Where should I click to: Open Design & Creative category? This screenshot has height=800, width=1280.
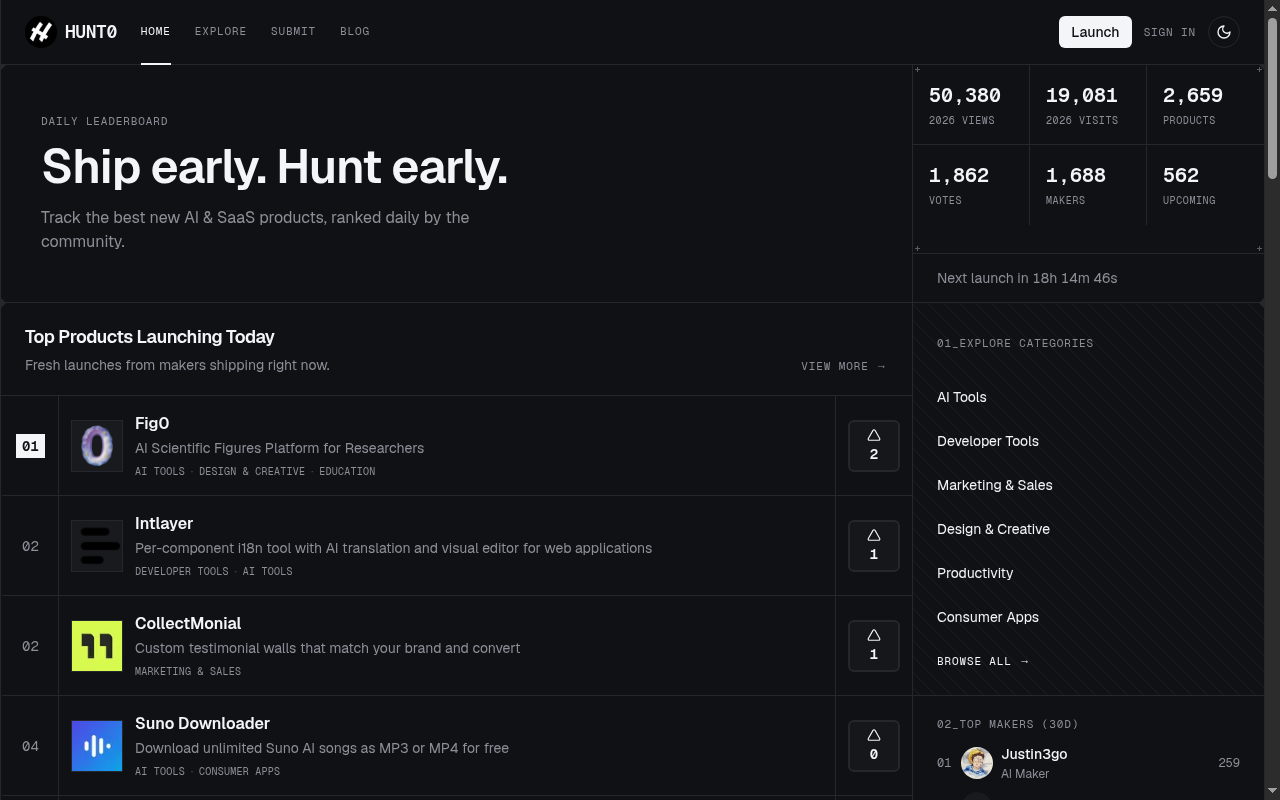click(993, 529)
